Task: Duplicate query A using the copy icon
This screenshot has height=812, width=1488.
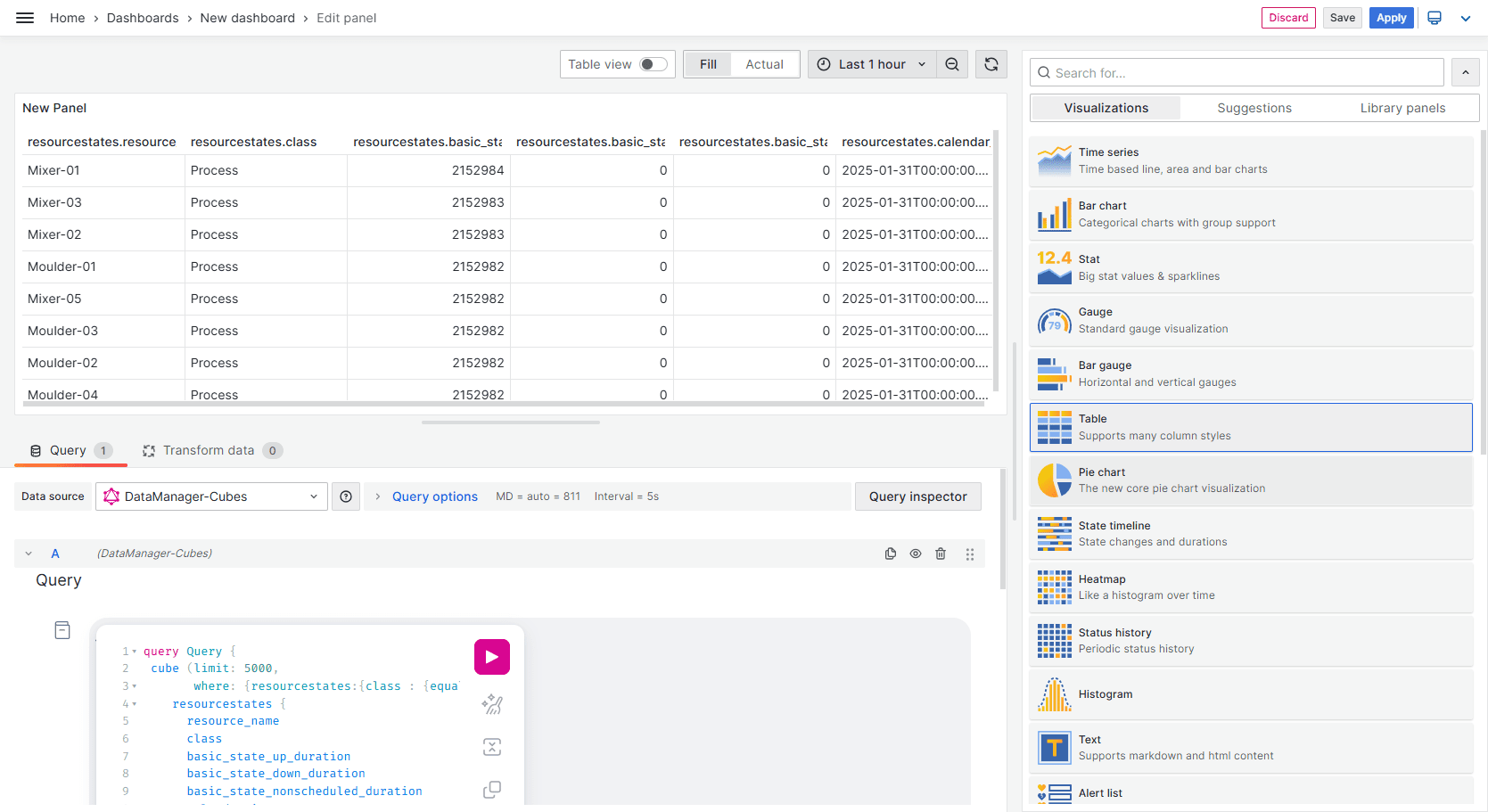Action: 890,554
